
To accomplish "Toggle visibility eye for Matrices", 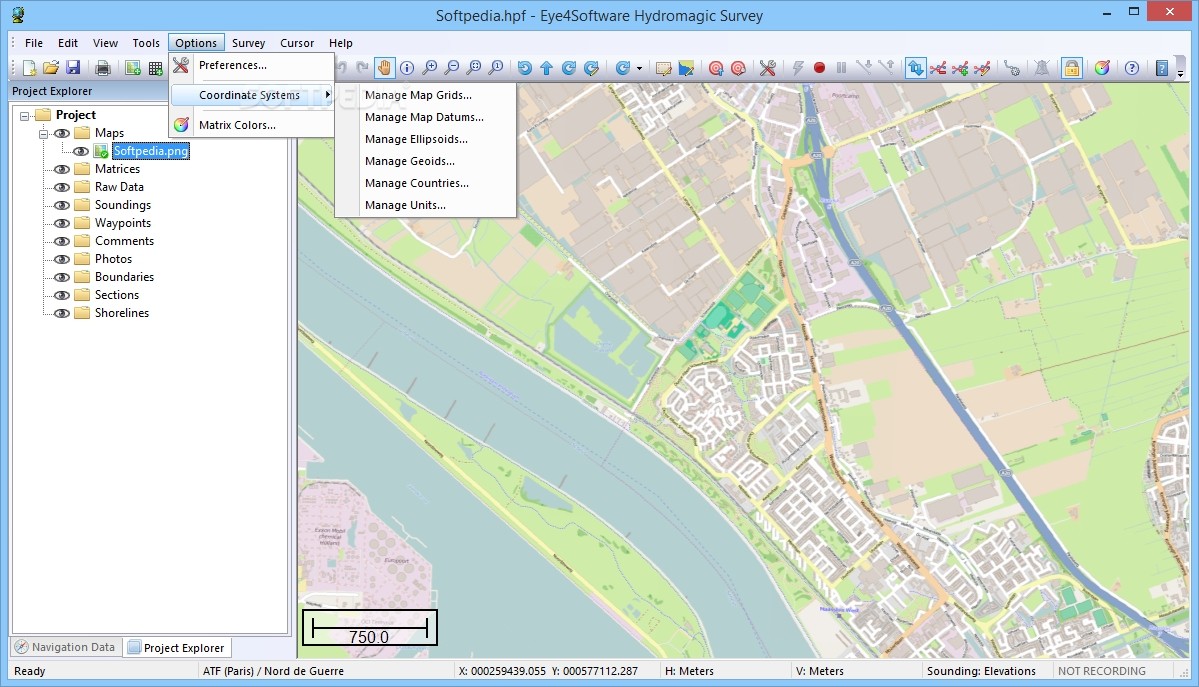I will coord(62,169).
